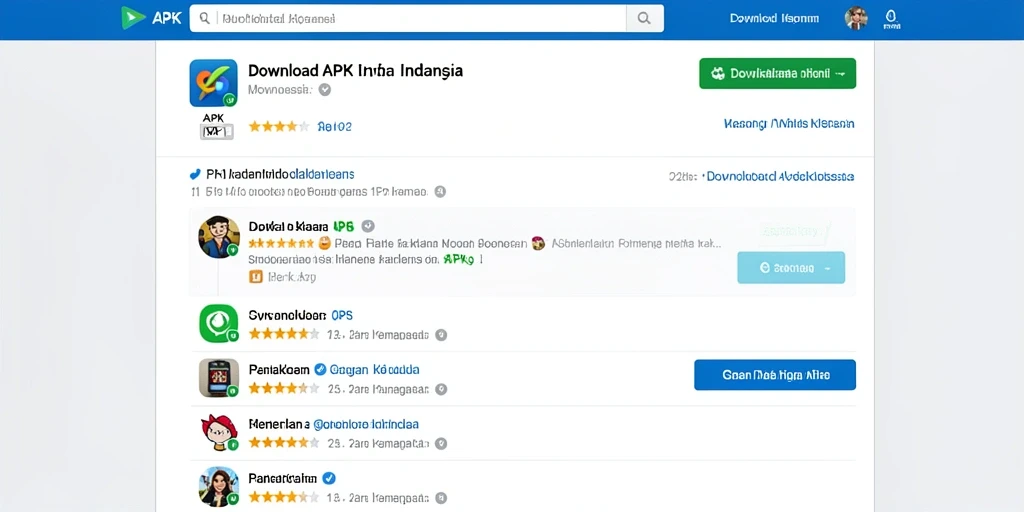Click the woman avatar icon of Panaeraiam
Screen dimensions: 1024x512
[219, 487]
